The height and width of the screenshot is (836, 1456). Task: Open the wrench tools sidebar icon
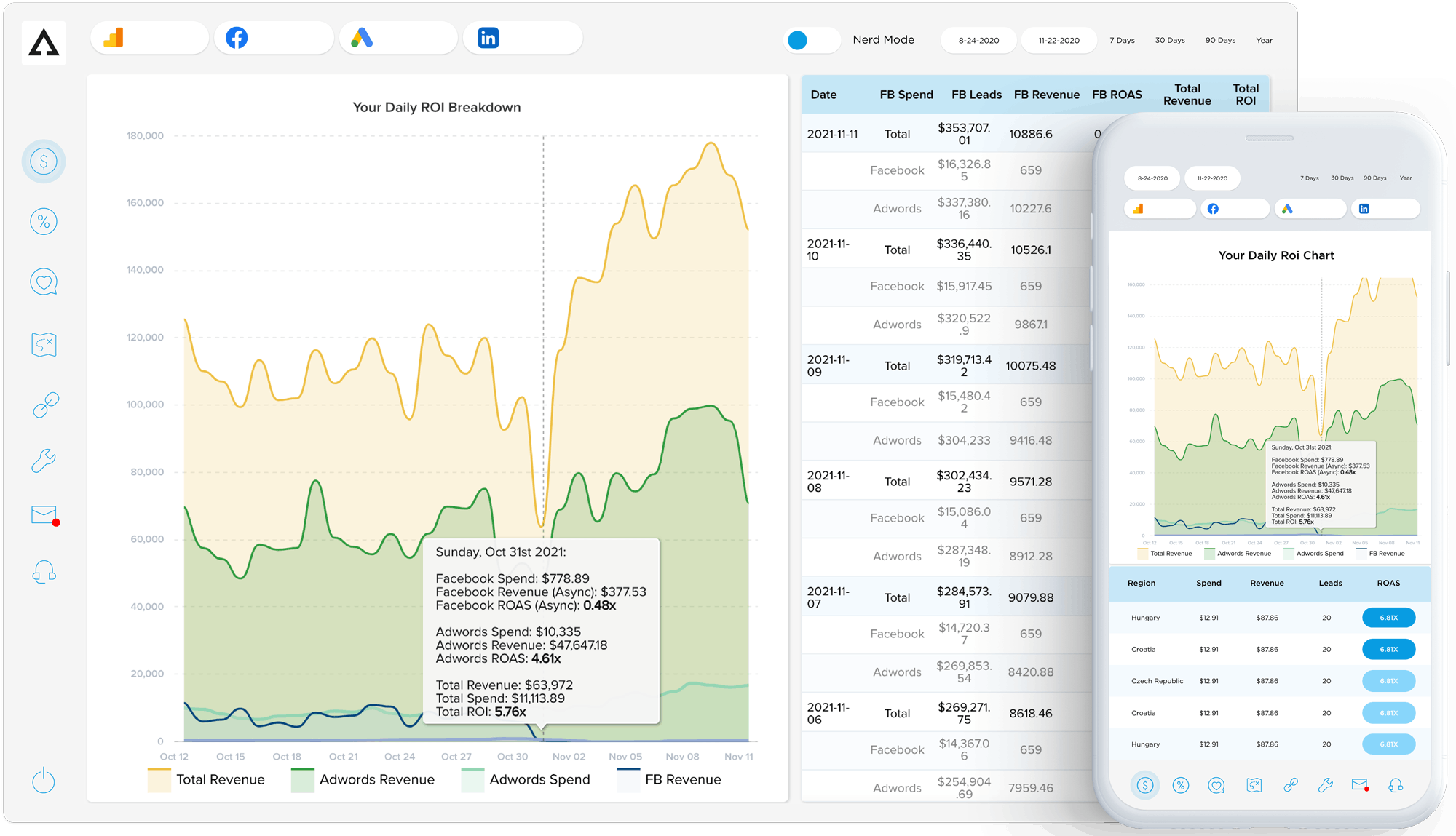pos(44,461)
